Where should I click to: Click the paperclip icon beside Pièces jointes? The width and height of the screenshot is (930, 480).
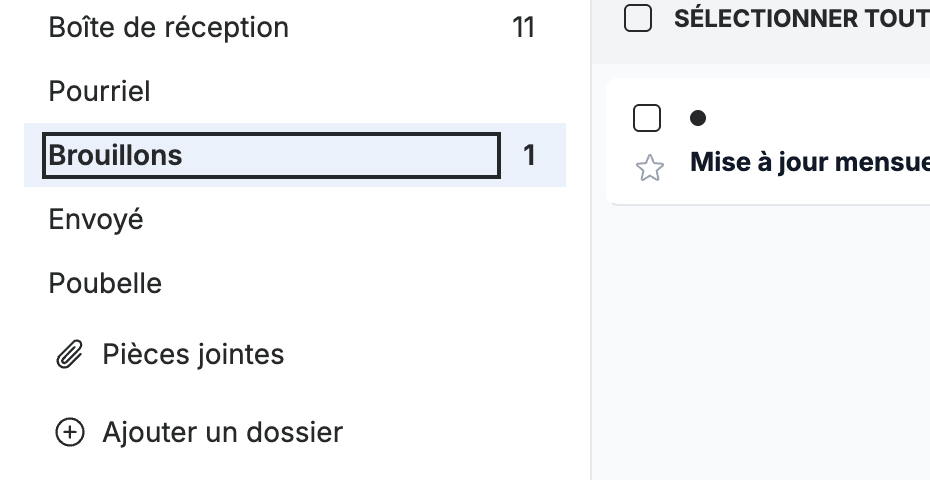pos(69,354)
